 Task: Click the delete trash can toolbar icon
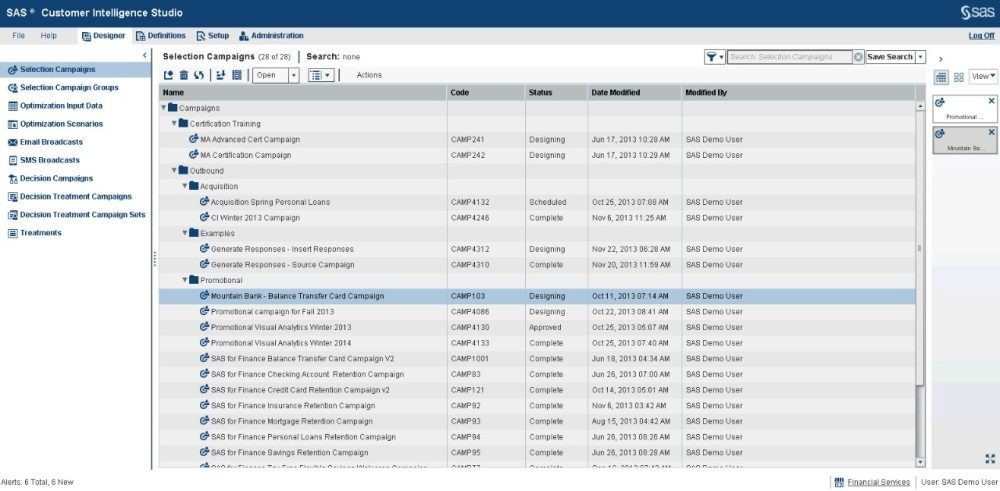tap(183, 75)
